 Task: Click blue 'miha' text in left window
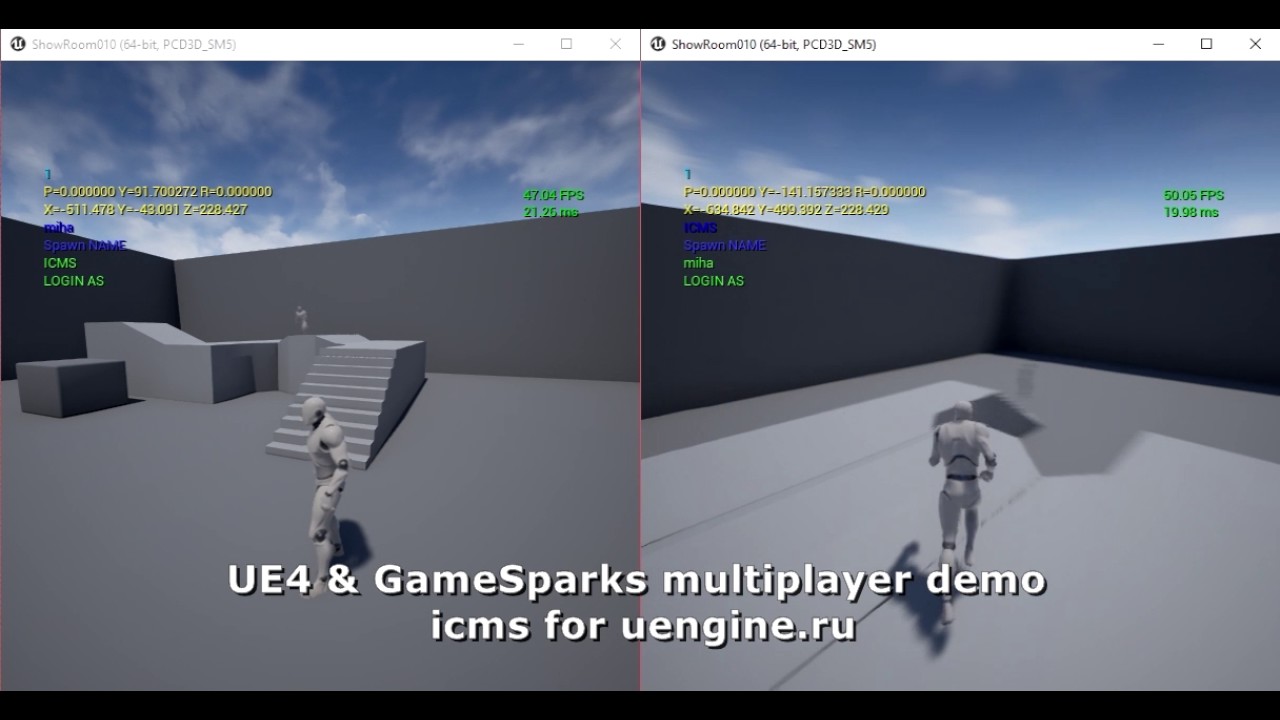pyautogui.click(x=59, y=228)
